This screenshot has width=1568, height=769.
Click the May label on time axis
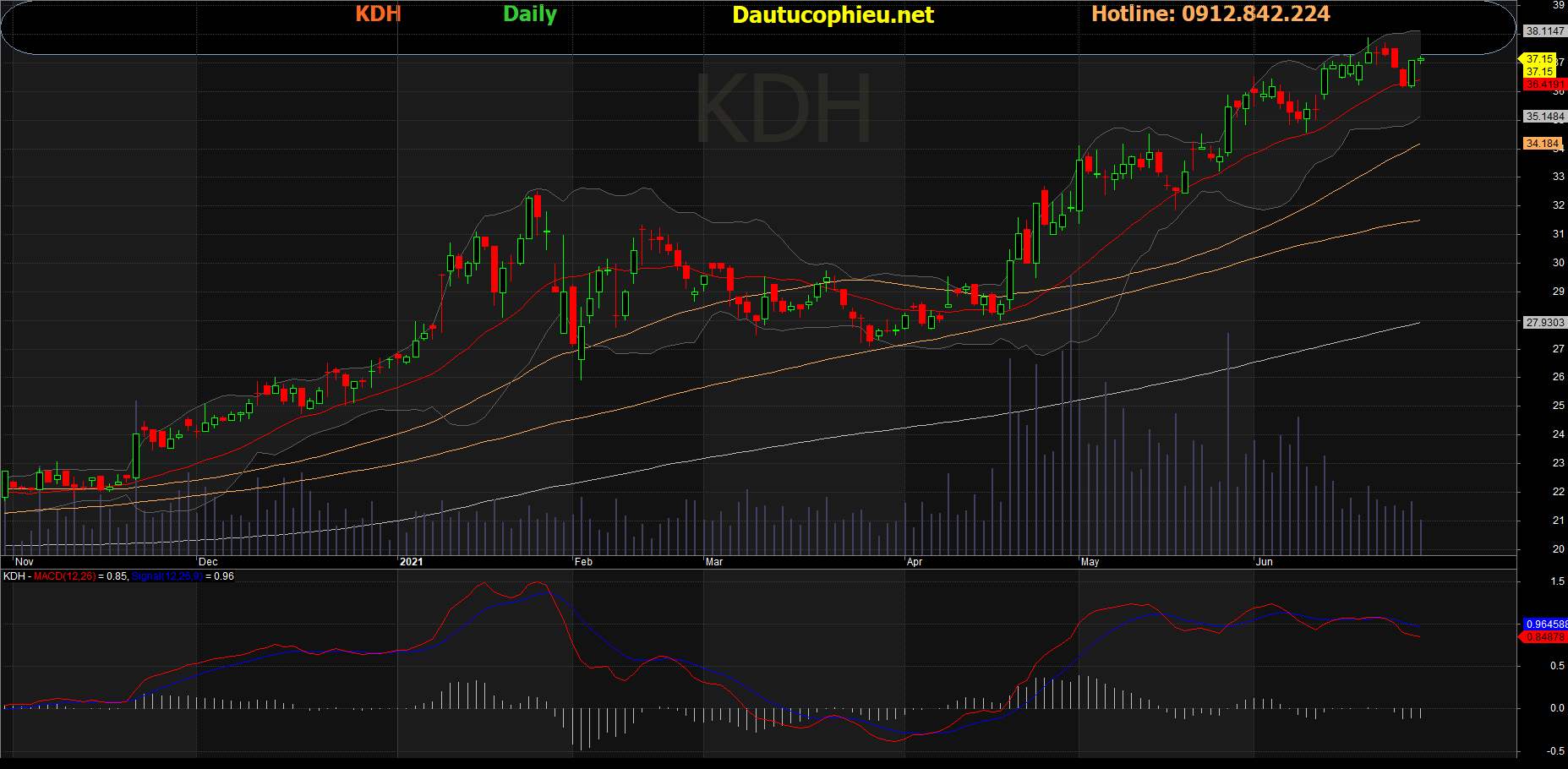1090,562
